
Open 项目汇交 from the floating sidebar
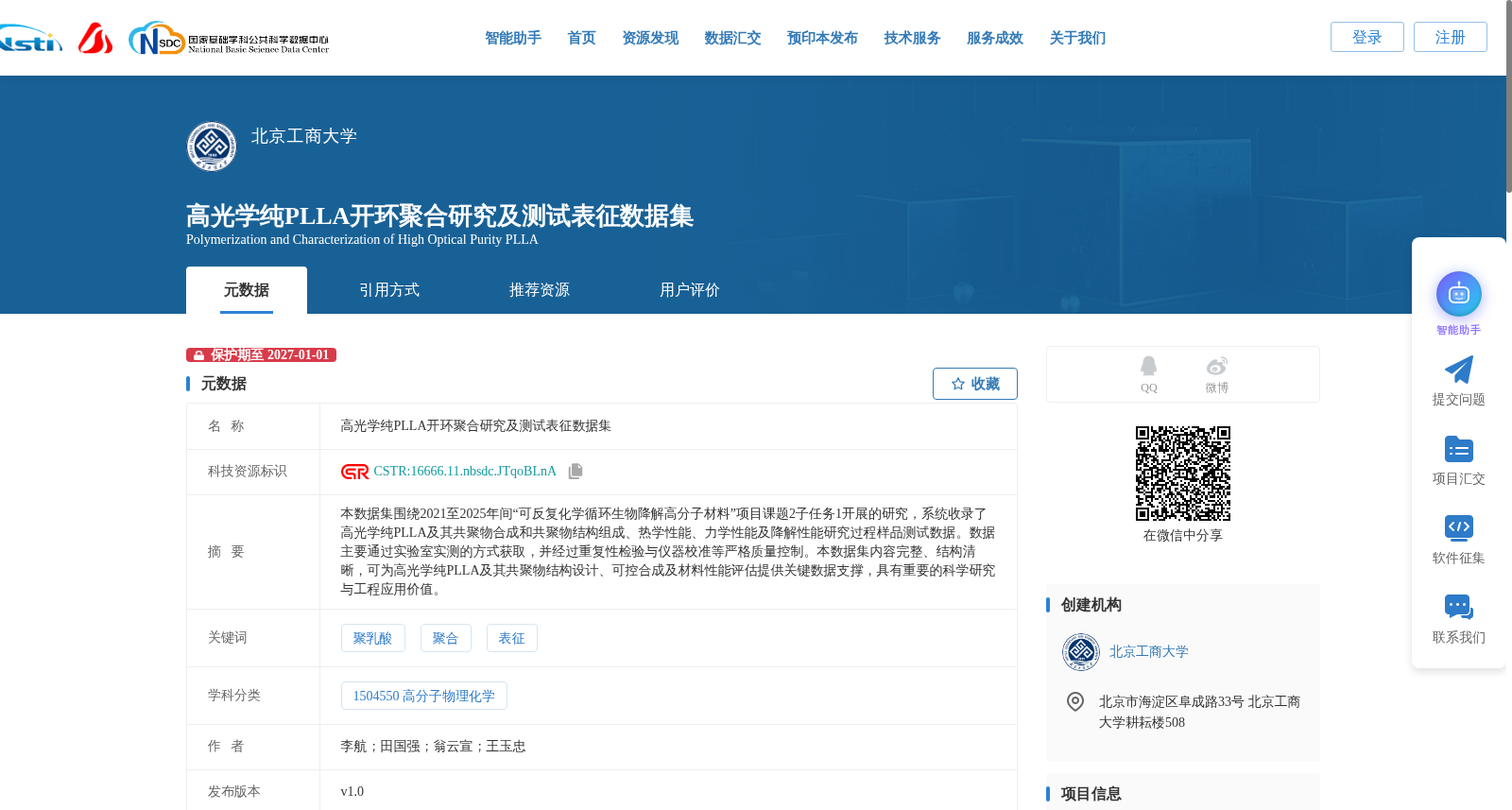click(1458, 460)
